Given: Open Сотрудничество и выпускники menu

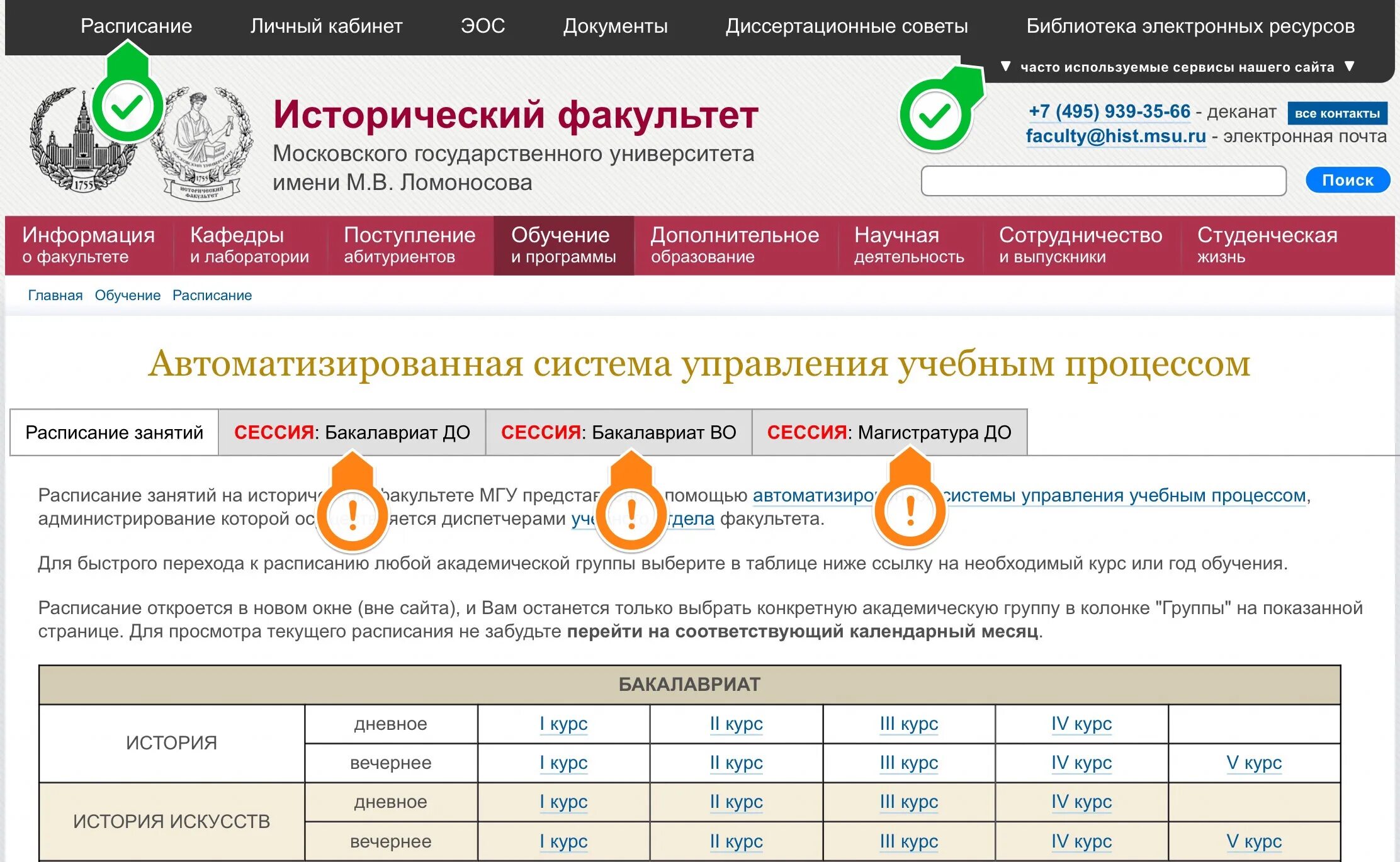Looking at the screenshot, I should (1081, 245).
